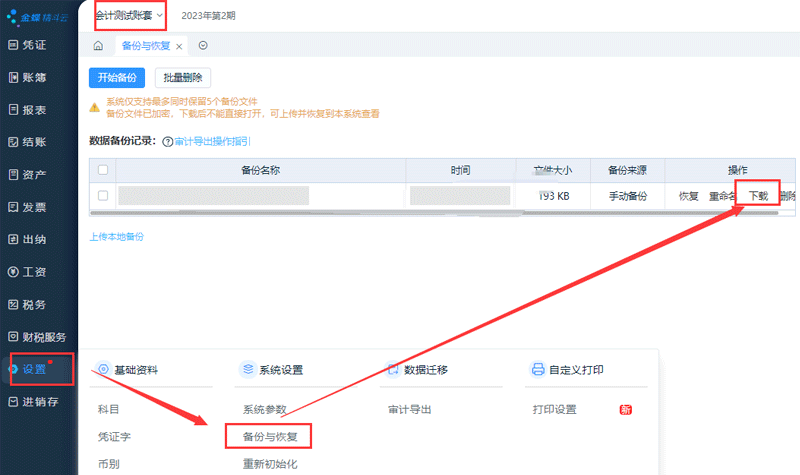Open the 凭证 voucher module
The image size is (800, 475).
click(28, 45)
